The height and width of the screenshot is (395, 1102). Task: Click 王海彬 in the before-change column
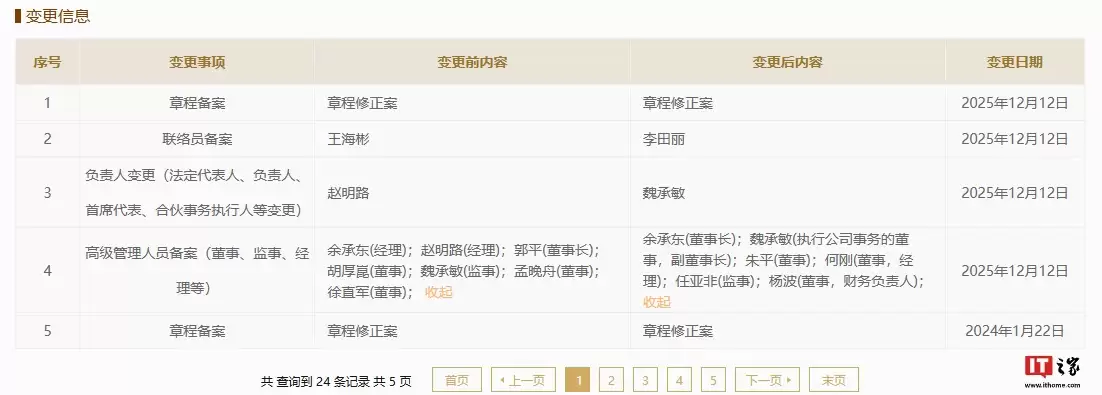point(349,139)
